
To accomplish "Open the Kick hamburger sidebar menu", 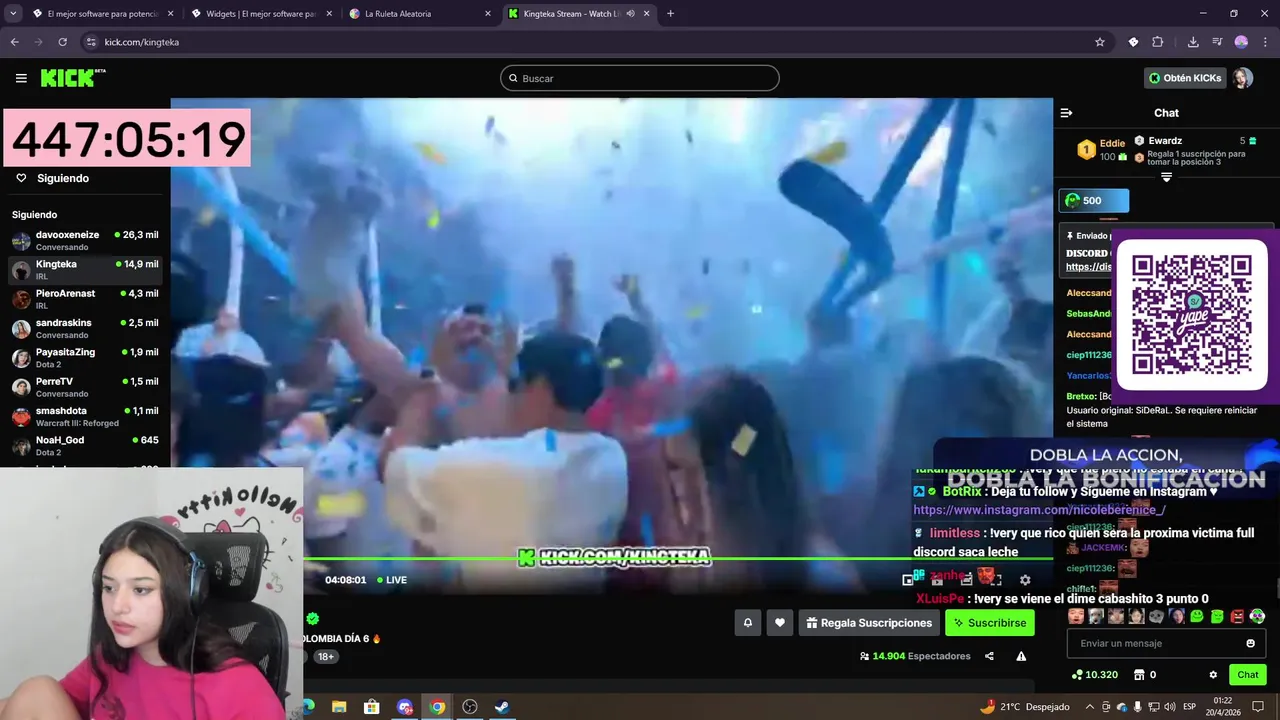I will click(x=21, y=78).
